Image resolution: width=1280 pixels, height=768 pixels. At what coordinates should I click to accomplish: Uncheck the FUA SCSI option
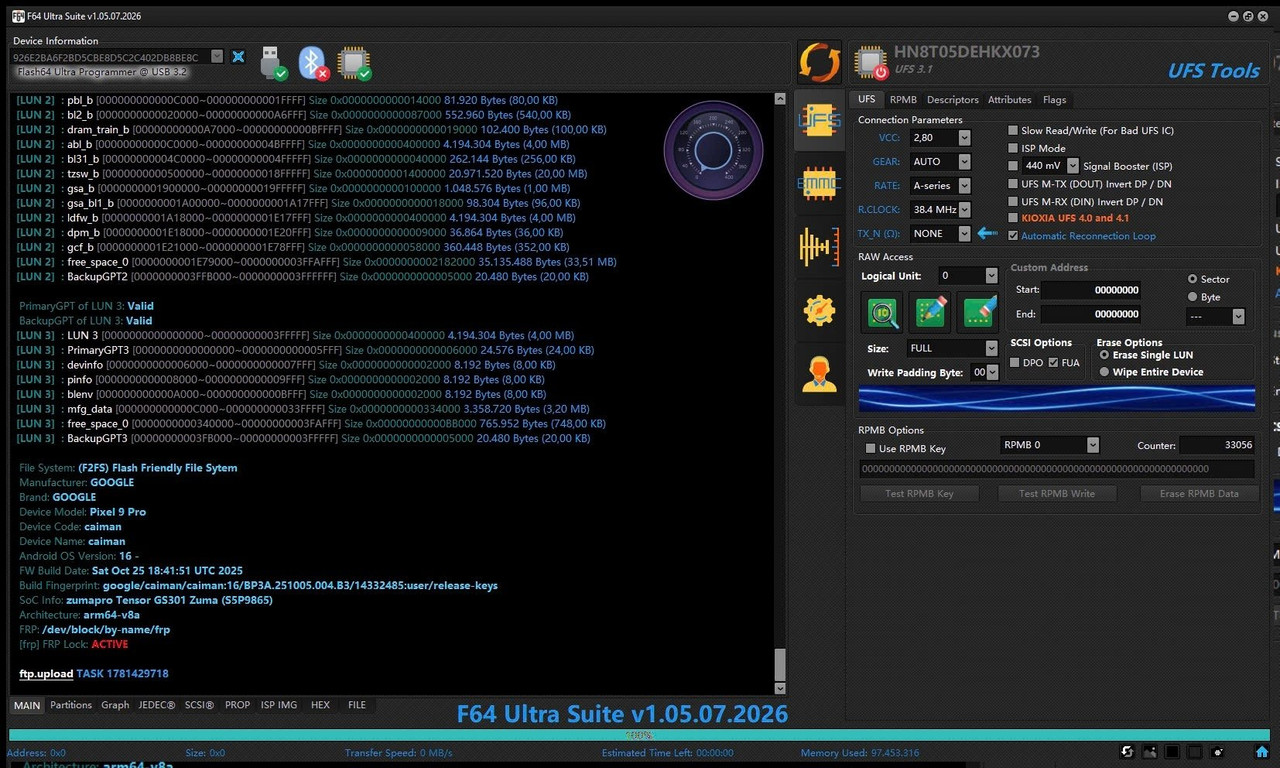[1053, 363]
